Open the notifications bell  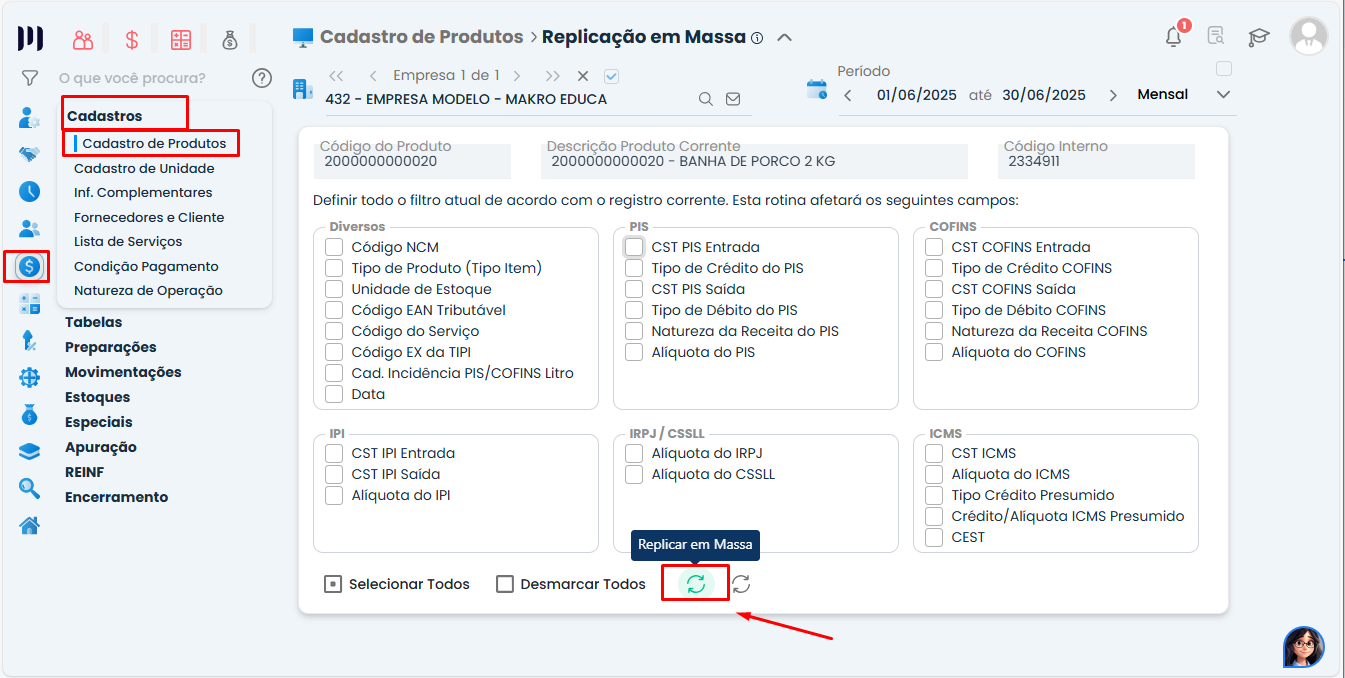click(1174, 37)
